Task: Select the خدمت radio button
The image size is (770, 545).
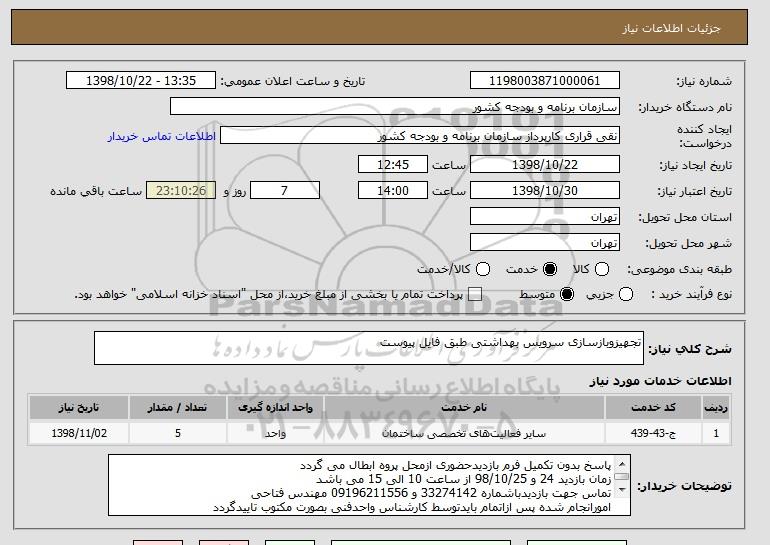Action: click(x=550, y=269)
